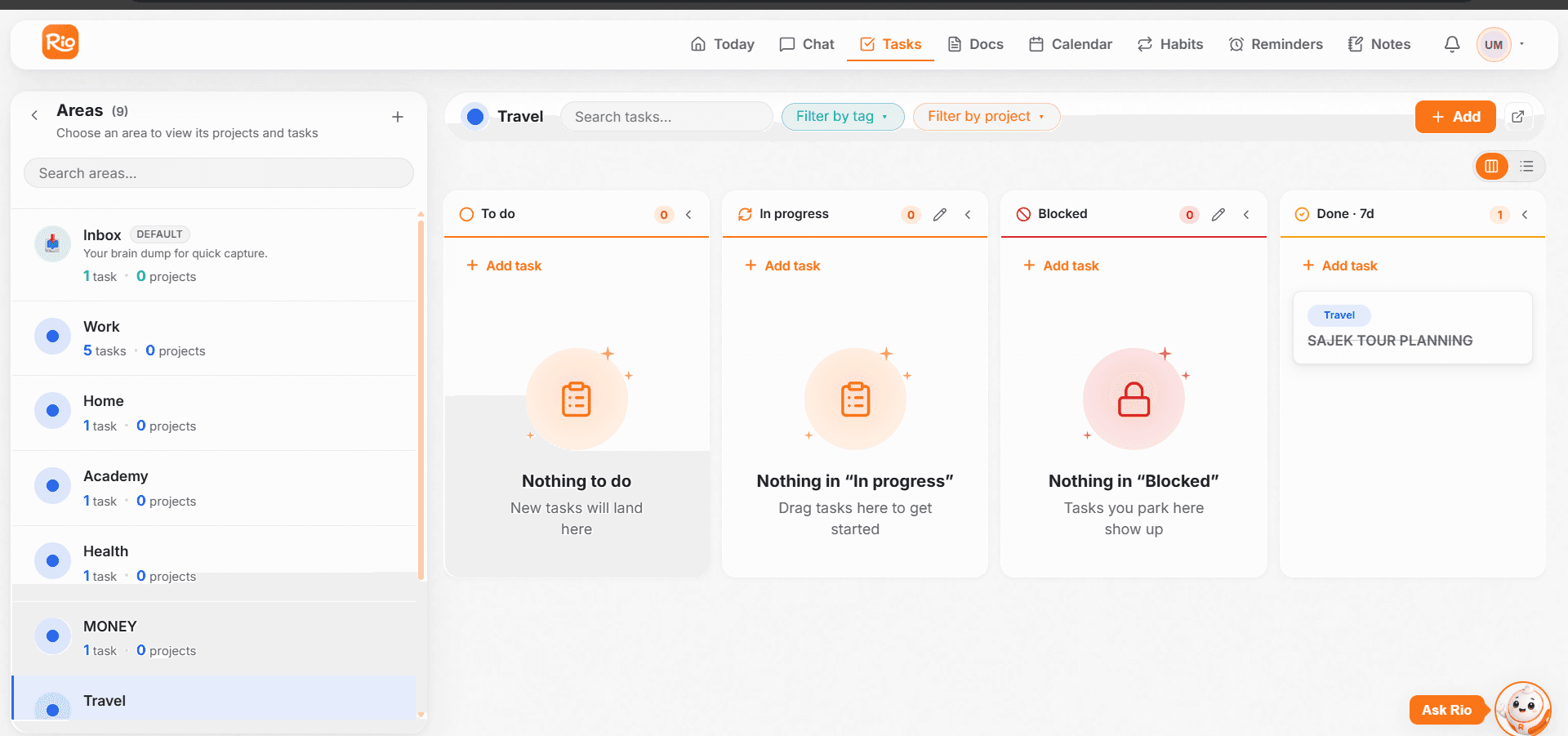
Task: Open the notifications bell
Action: (1452, 44)
